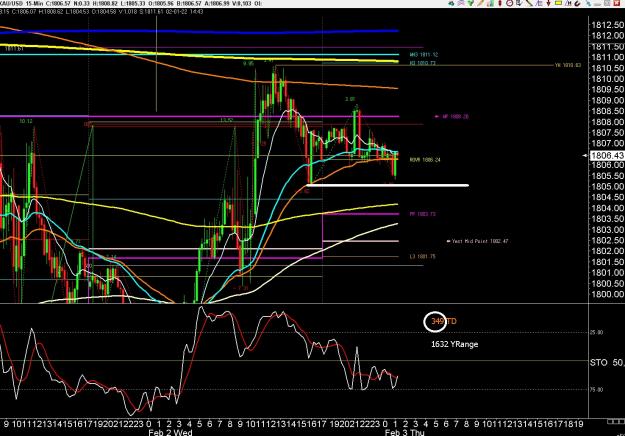
Task: Click the small red candle toolbar icon
Action: click(x=500, y=3)
